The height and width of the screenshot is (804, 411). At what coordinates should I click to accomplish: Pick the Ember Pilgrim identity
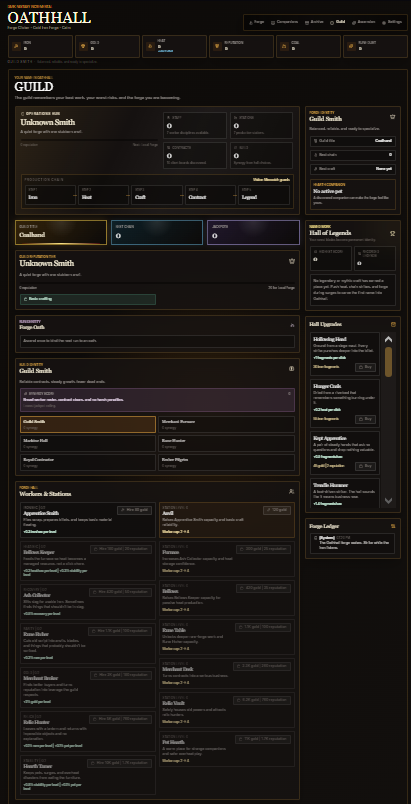(227, 462)
